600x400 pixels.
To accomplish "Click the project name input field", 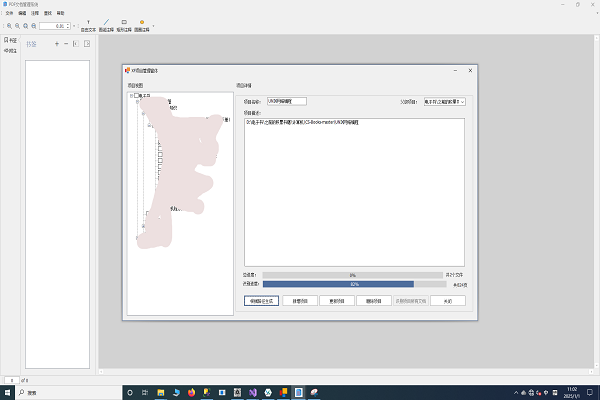I will [287, 101].
